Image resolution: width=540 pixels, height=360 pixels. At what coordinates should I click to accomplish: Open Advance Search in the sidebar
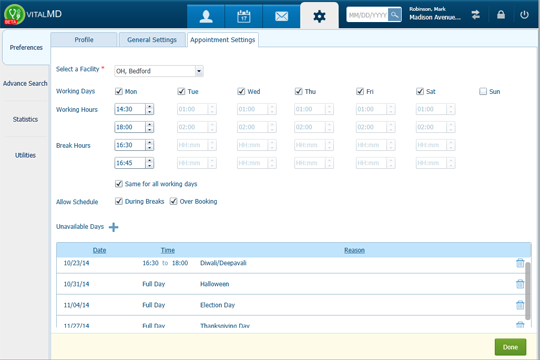pos(25,83)
